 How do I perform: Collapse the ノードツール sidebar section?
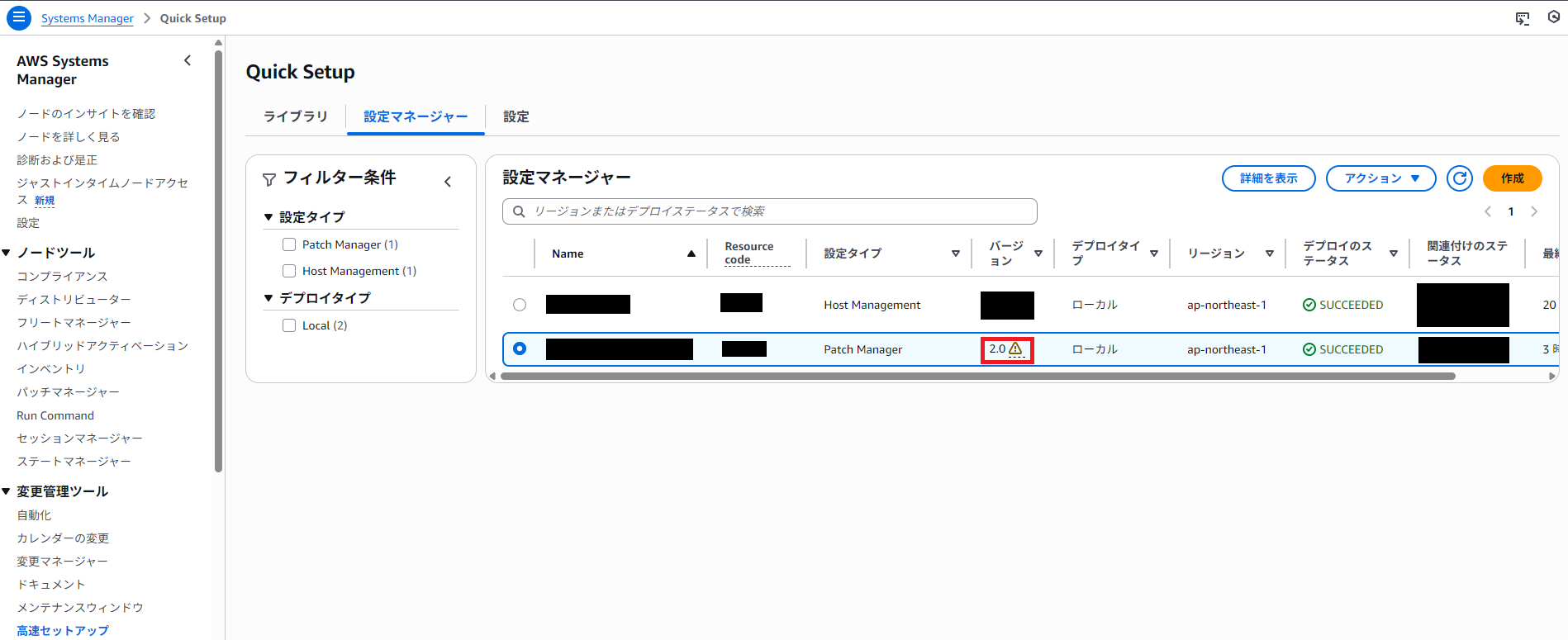tap(7, 253)
